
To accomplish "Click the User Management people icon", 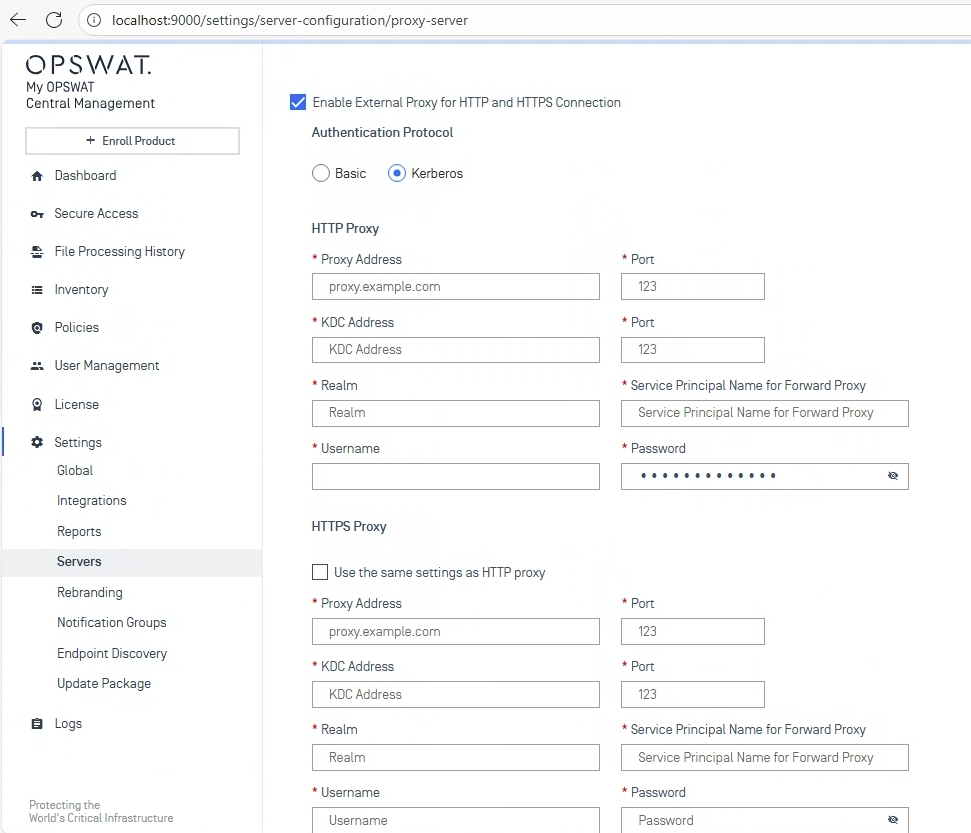I will coord(37,366).
